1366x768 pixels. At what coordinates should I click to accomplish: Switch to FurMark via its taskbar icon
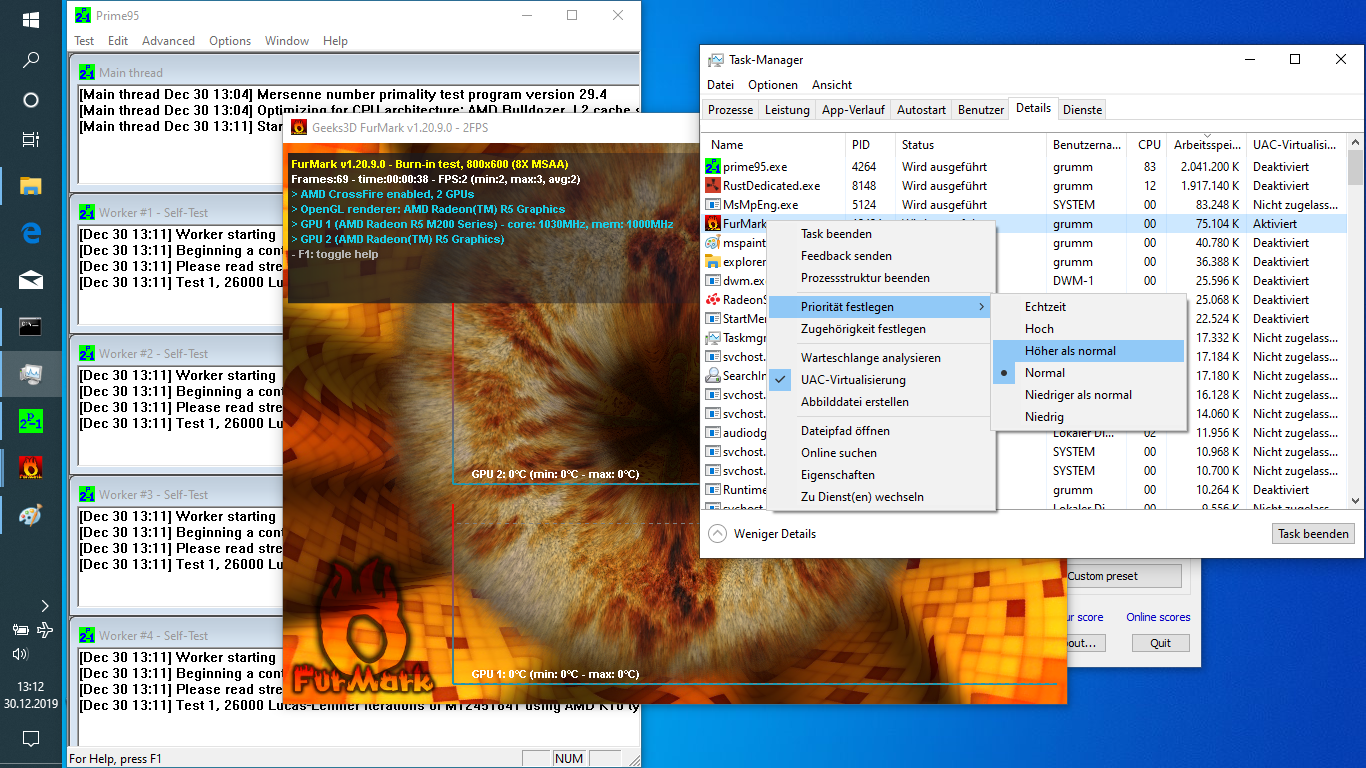pyautogui.click(x=31, y=468)
